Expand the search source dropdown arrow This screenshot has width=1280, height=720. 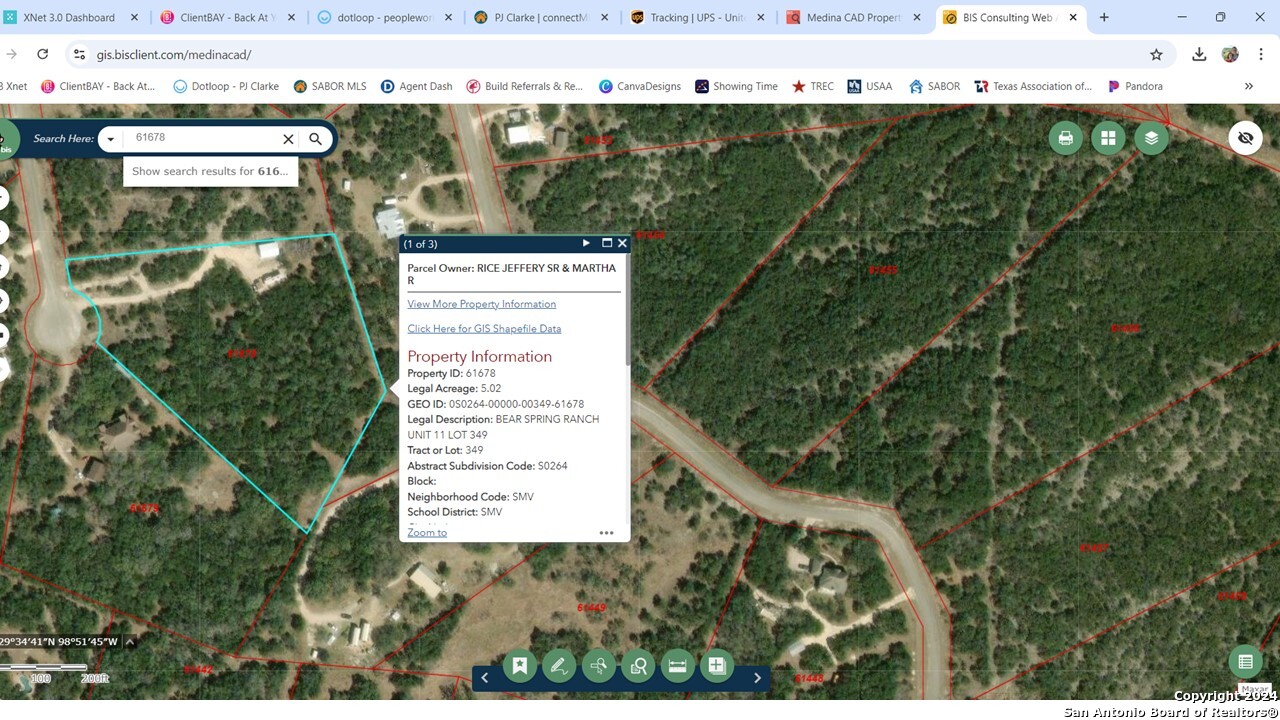point(111,139)
